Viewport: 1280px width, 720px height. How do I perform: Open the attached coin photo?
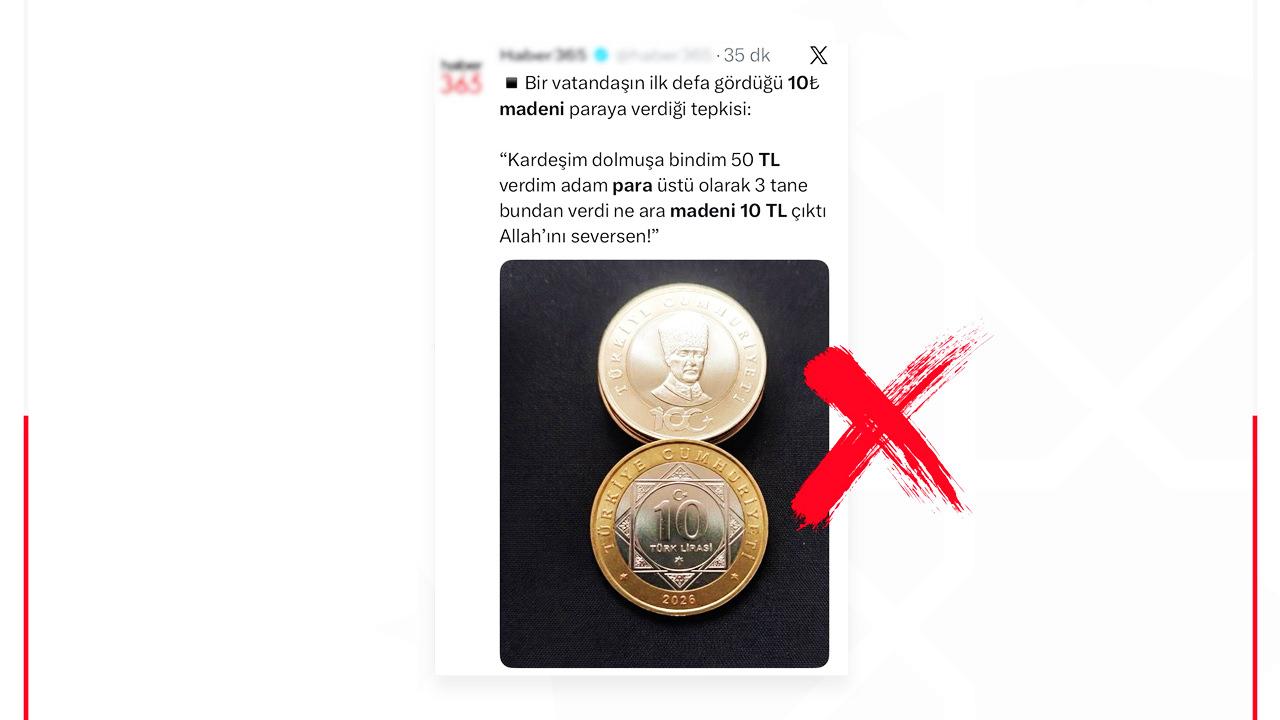click(664, 464)
